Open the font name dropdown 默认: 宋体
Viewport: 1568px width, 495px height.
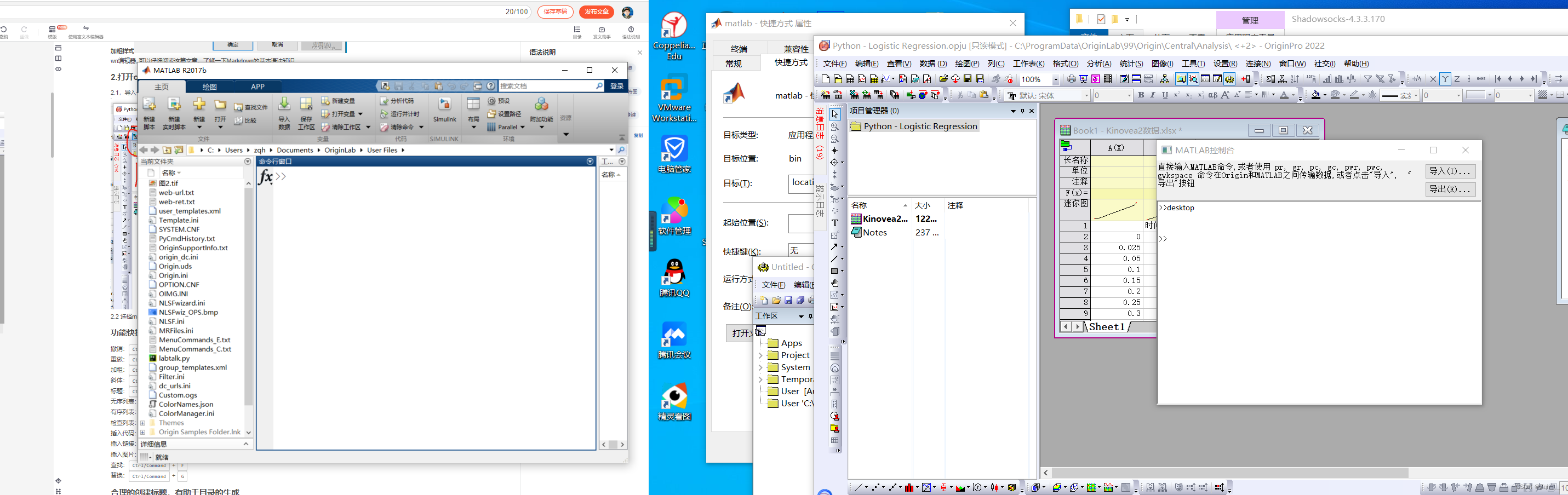(x=1086, y=95)
